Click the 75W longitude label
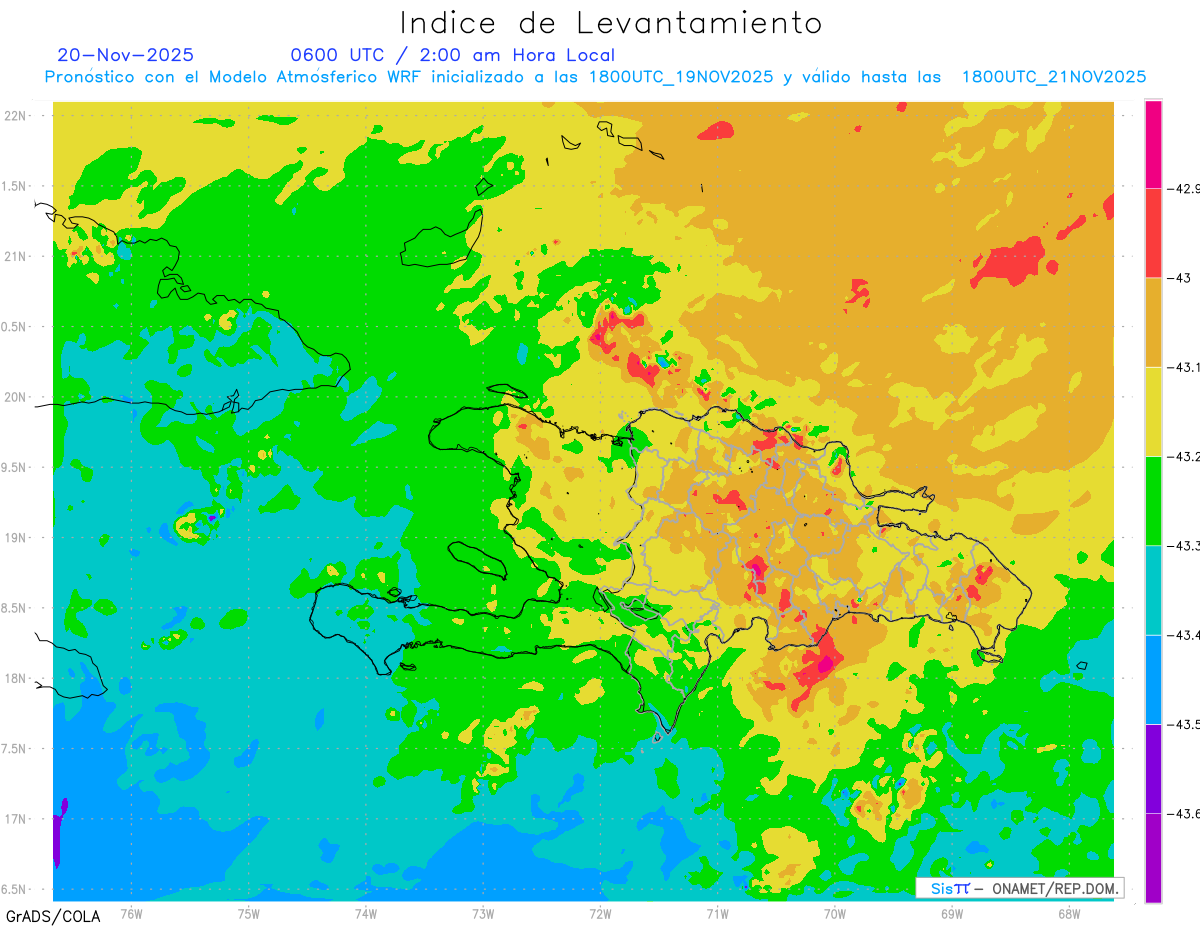Image resolution: width=1200 pixels, height=927 pixels. 249,914
